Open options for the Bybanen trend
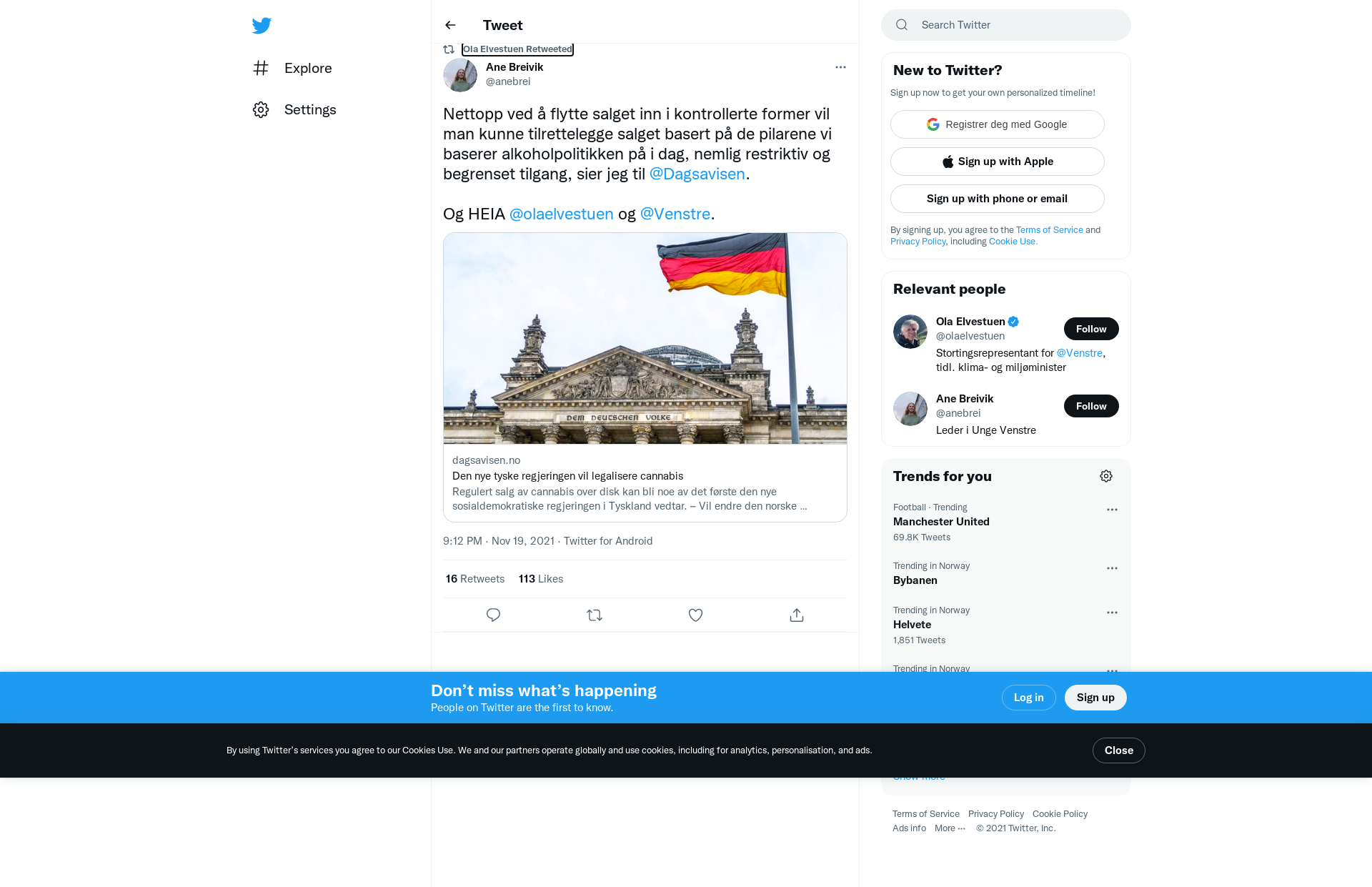The image size is (1372, 887). pos(1112,568)
